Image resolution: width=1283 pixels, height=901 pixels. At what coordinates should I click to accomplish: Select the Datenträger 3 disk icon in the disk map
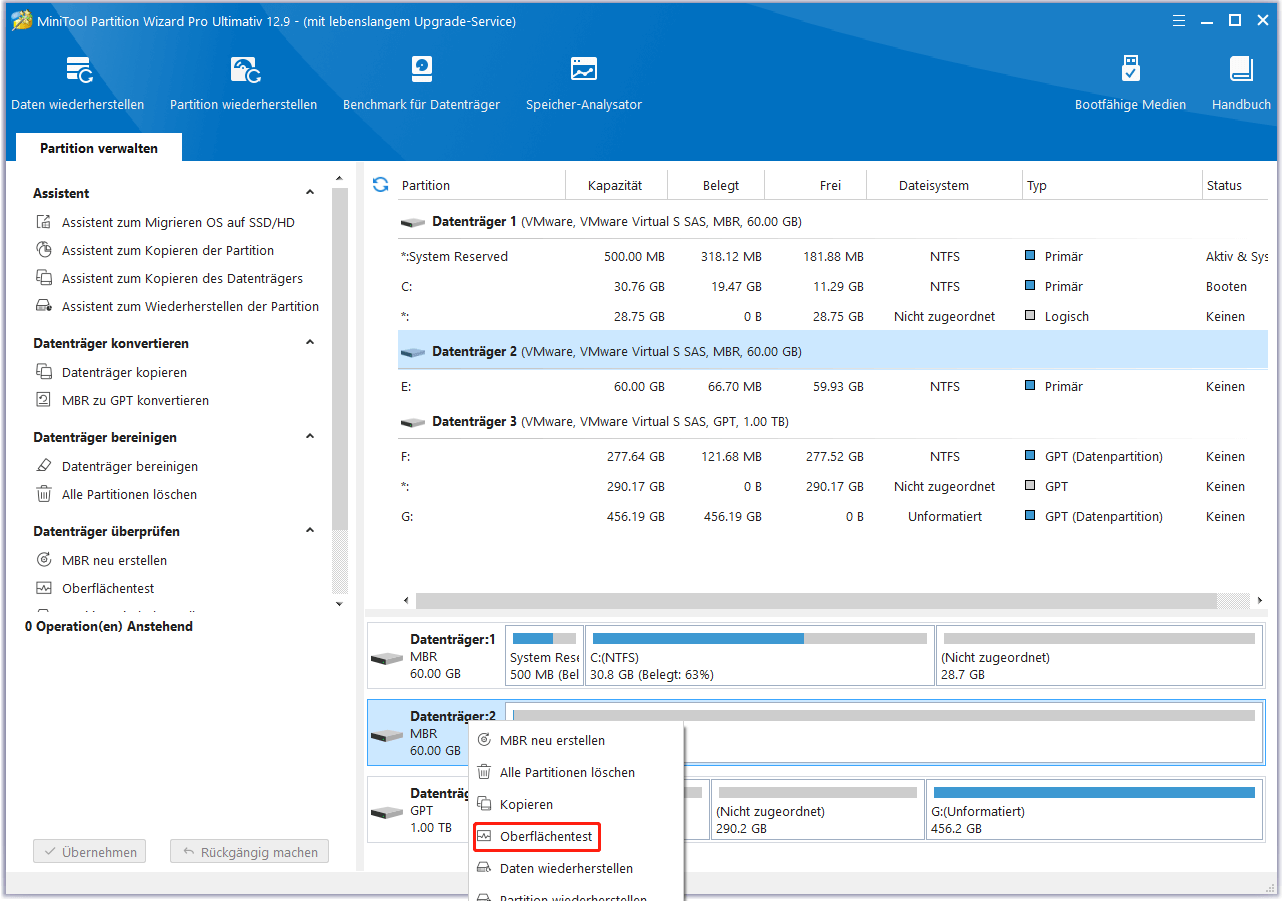tap(387, 814)
